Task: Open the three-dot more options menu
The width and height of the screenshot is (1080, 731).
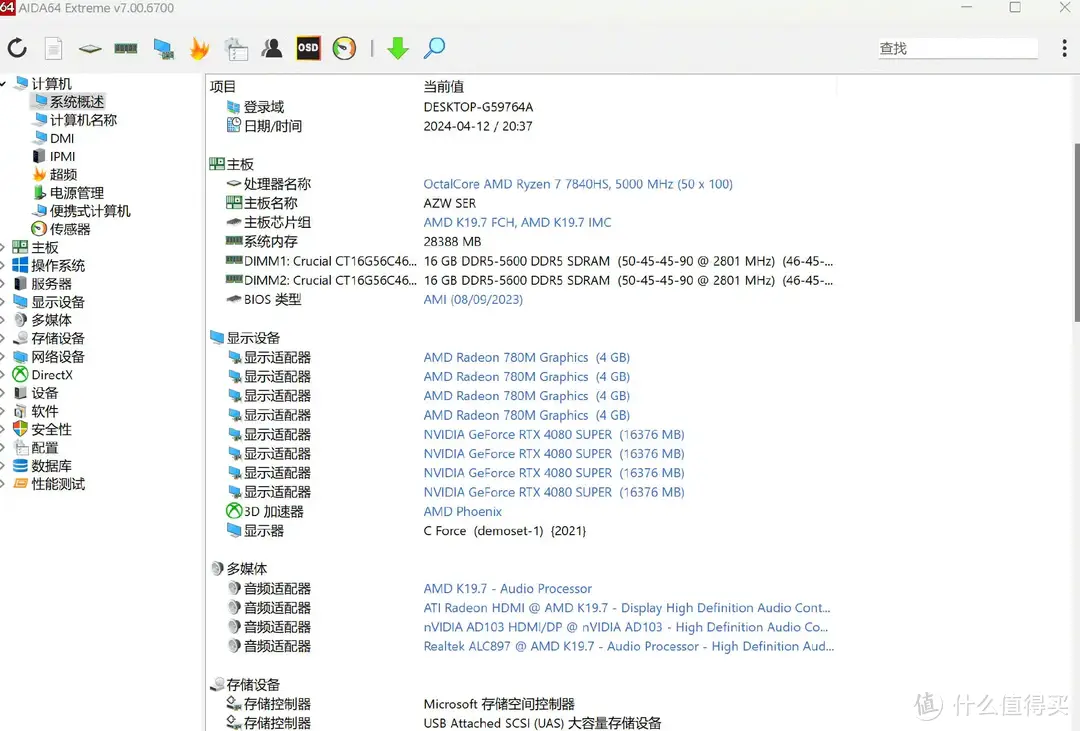Action: (1064, 48)
